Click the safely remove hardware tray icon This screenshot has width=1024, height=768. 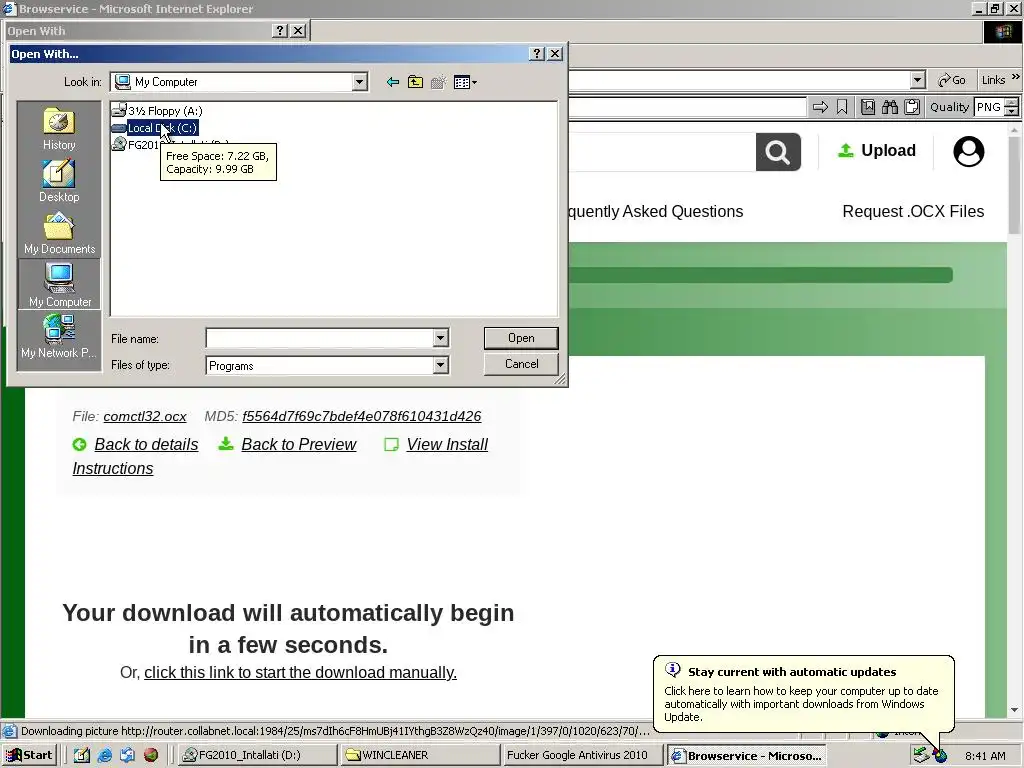921,756
